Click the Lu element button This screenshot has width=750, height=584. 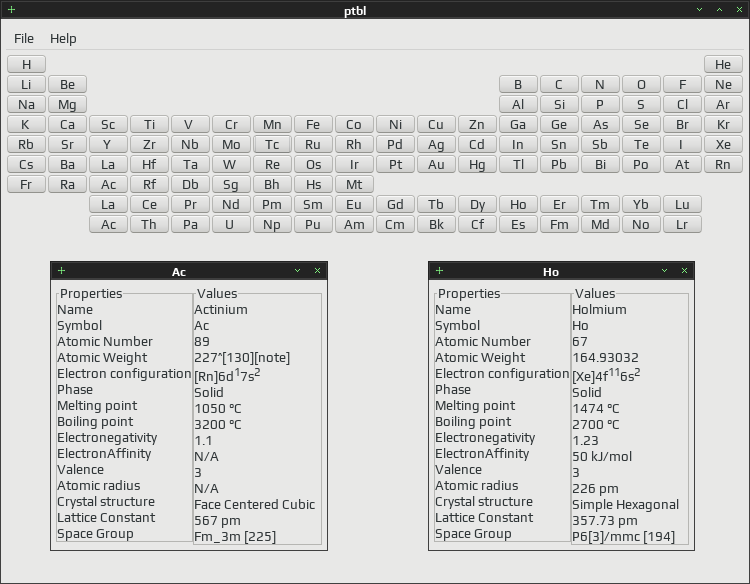682,204
